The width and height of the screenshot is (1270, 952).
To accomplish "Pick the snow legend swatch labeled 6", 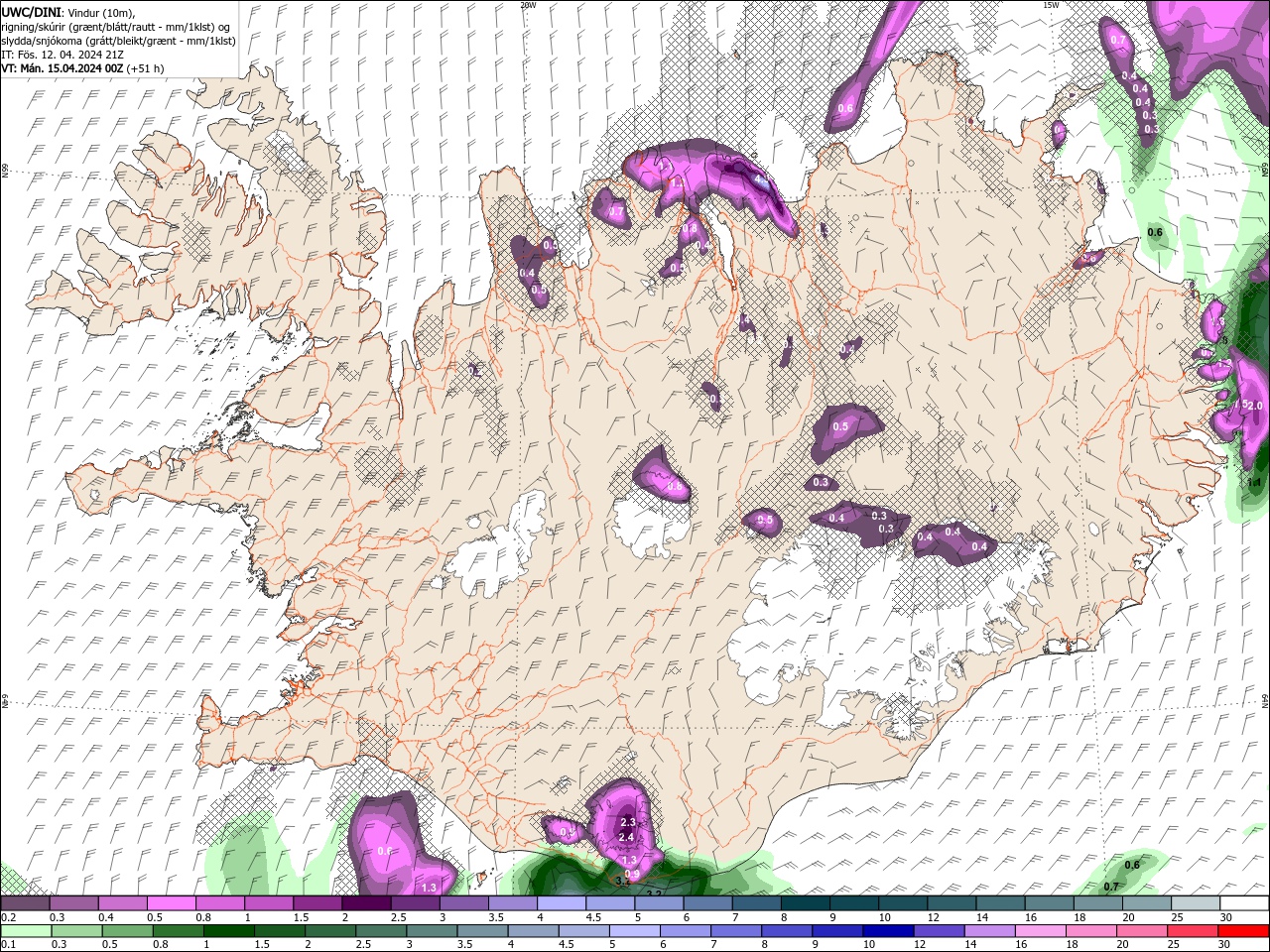I will (x=707, y=903).
